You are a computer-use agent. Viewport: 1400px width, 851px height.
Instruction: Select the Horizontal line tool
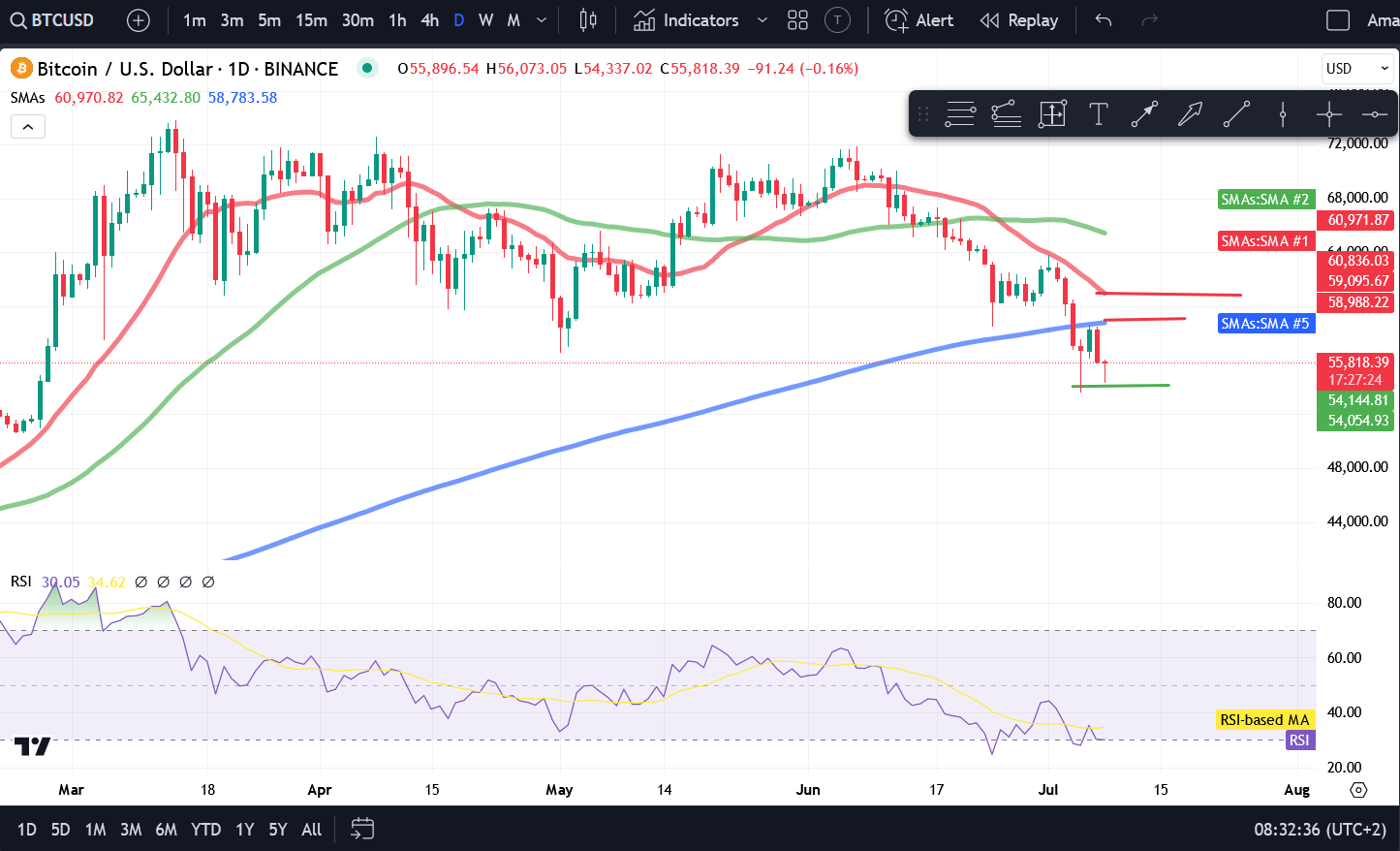(1374, 114)
